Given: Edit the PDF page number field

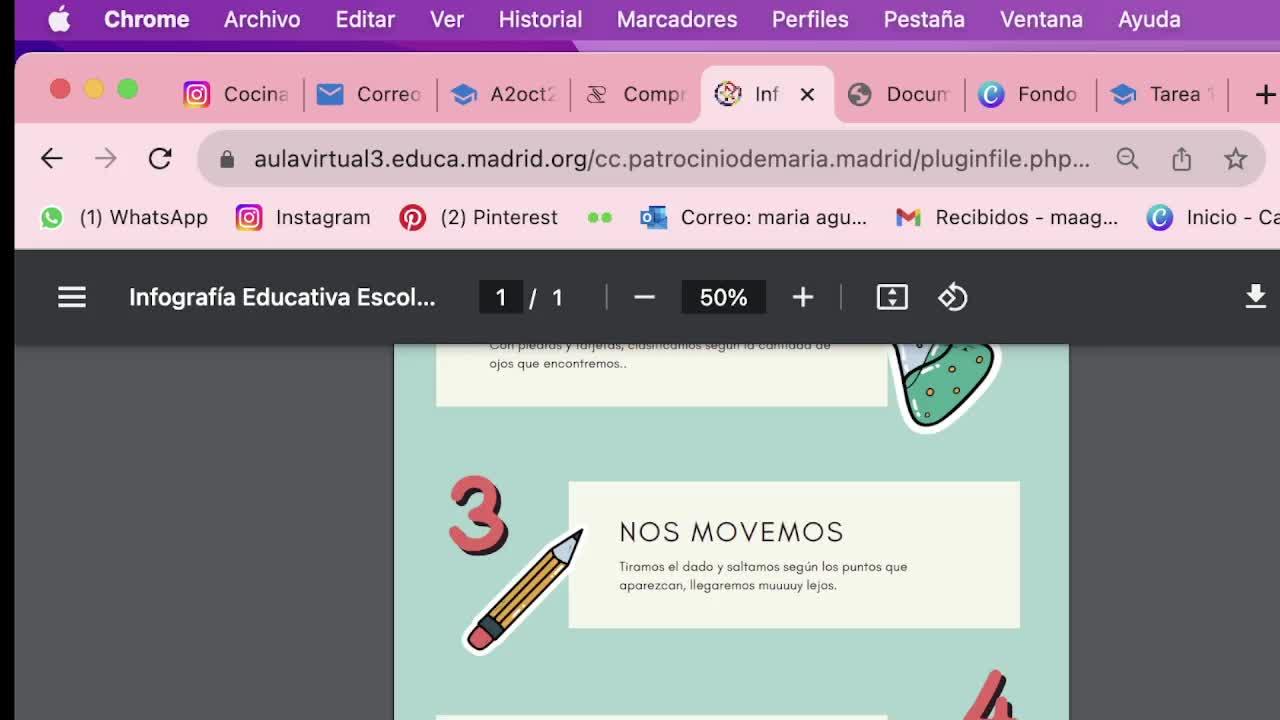Looking at the screenshot, I should 501,297.
